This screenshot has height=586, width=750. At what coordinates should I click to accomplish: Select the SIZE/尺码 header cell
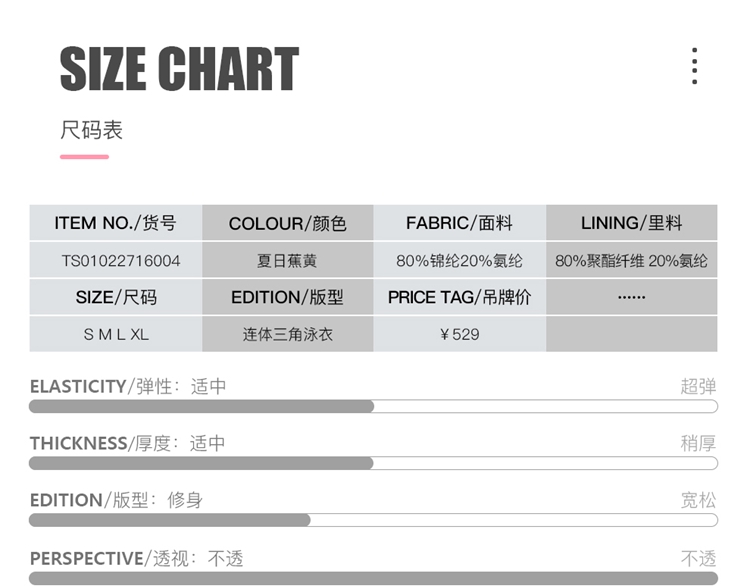(116, 297)
